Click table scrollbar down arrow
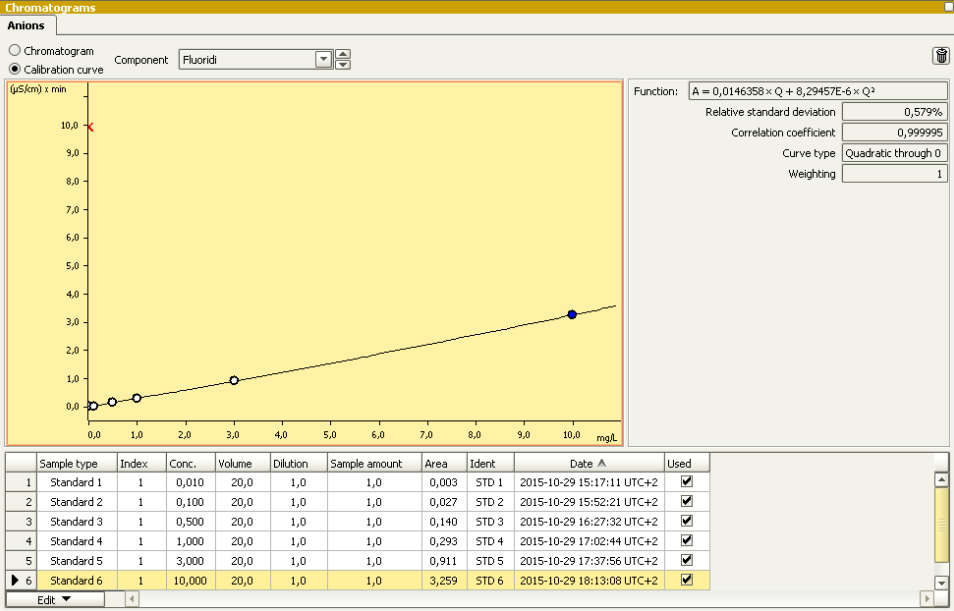Image resolution: width=954 pixels, height=611 pixels. pos(941,582)
